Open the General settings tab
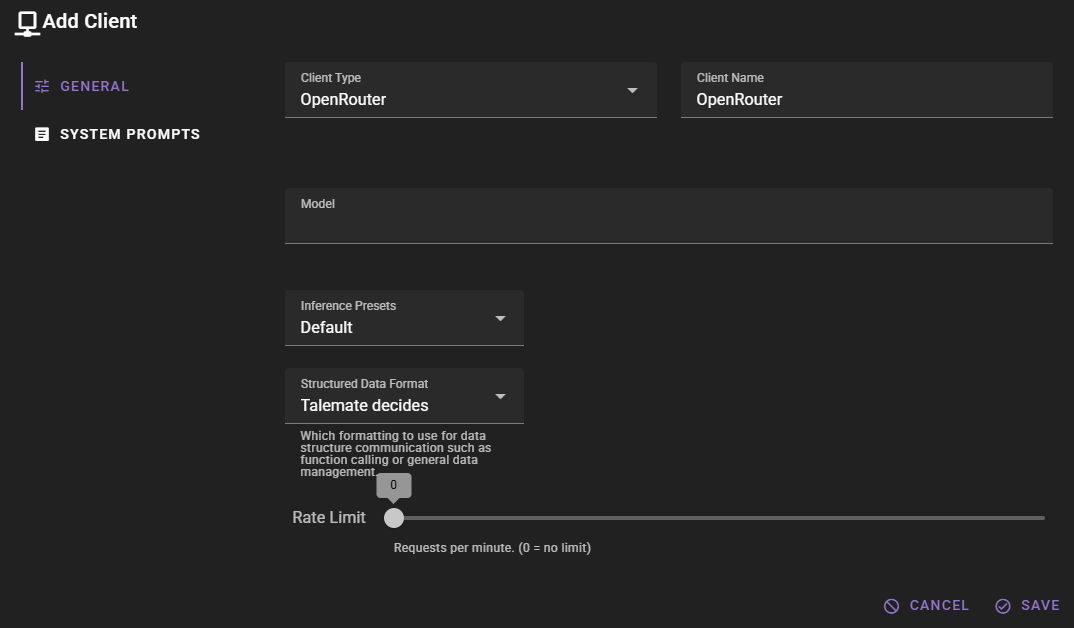This screenshot has width=1074, height=628. (x=81, y=86)
